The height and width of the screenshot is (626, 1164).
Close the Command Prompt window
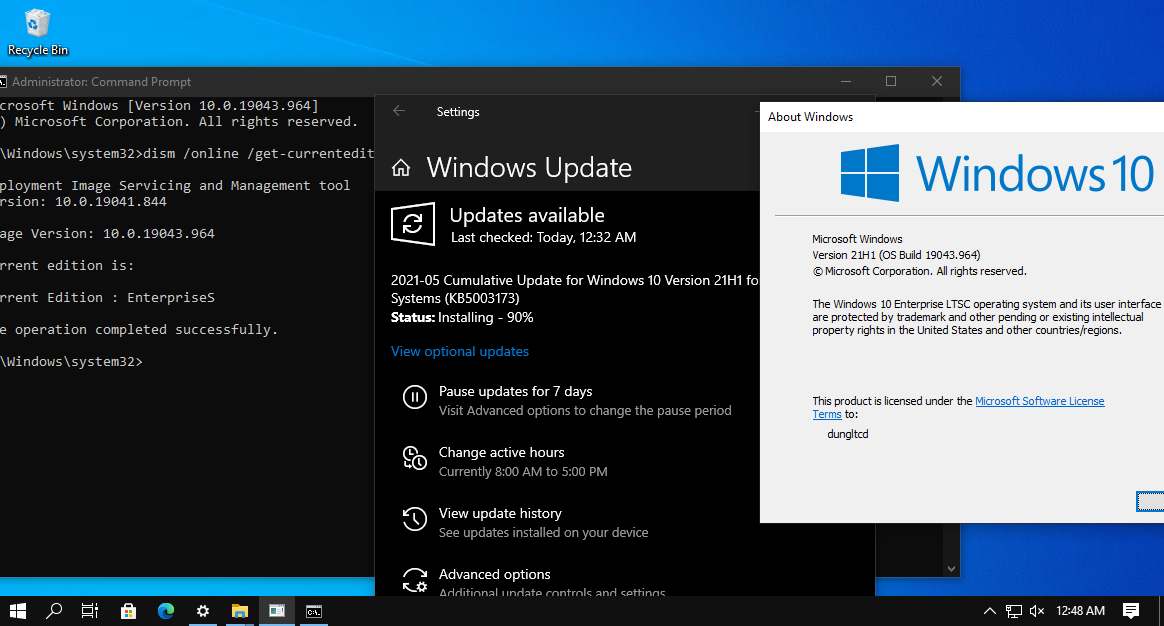[x=937, y=81]
